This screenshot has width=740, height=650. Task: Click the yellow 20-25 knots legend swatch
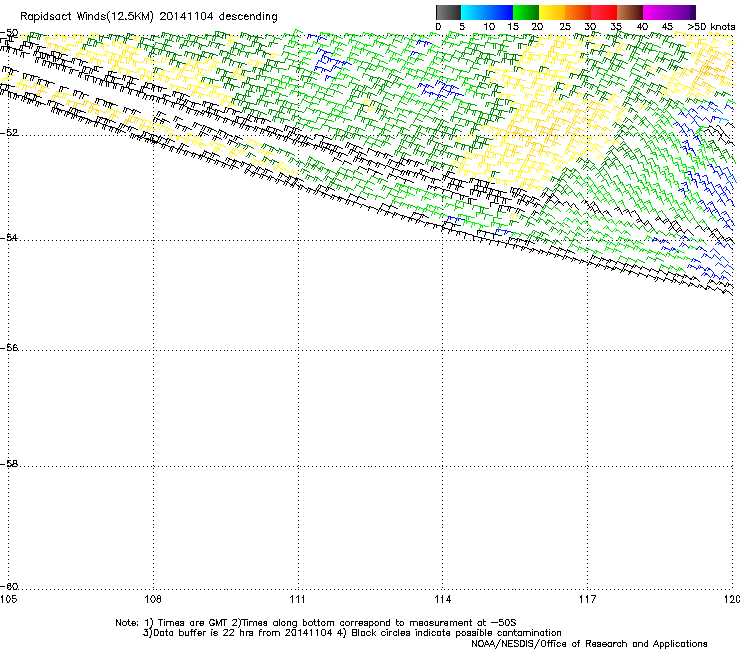[552, 12]
